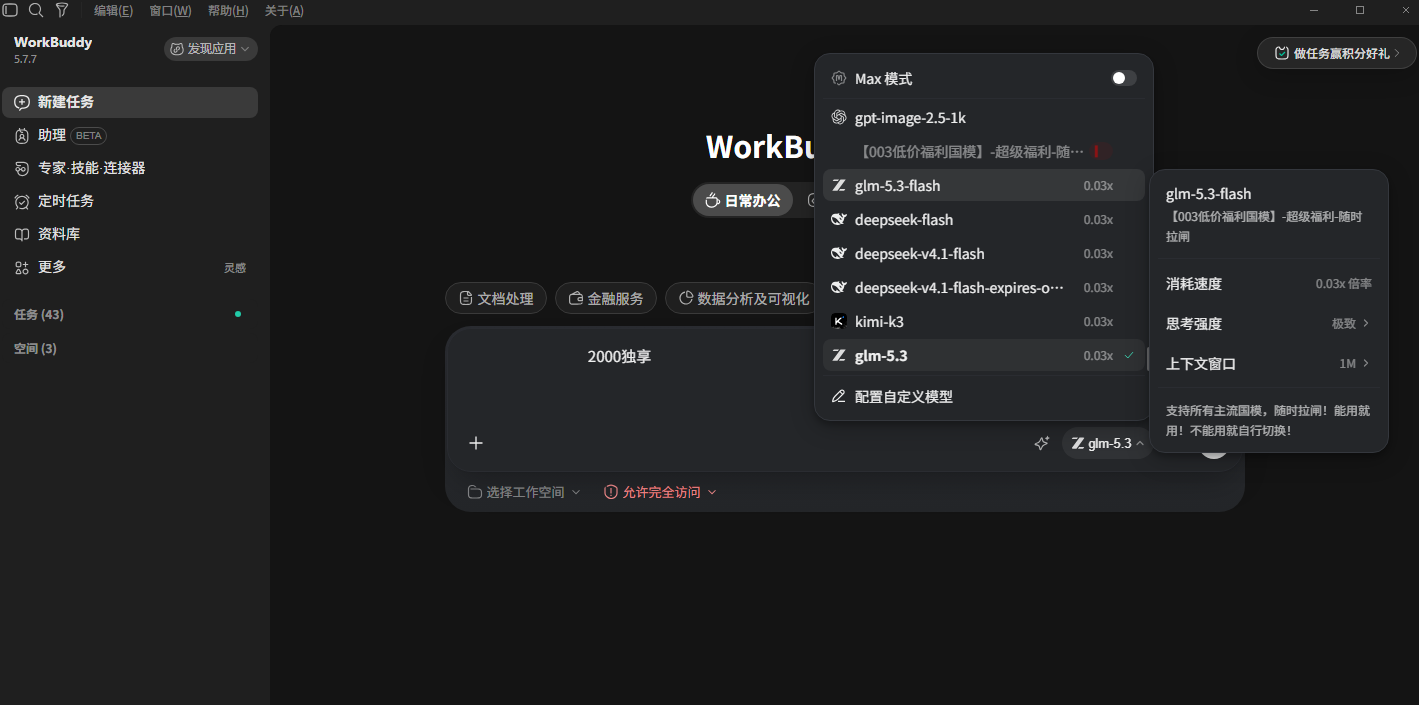The height and width of the screenshot is (705, 1419).
Task: Click the 做任务赢积分好礼 button
Action: click(1335, 53)
